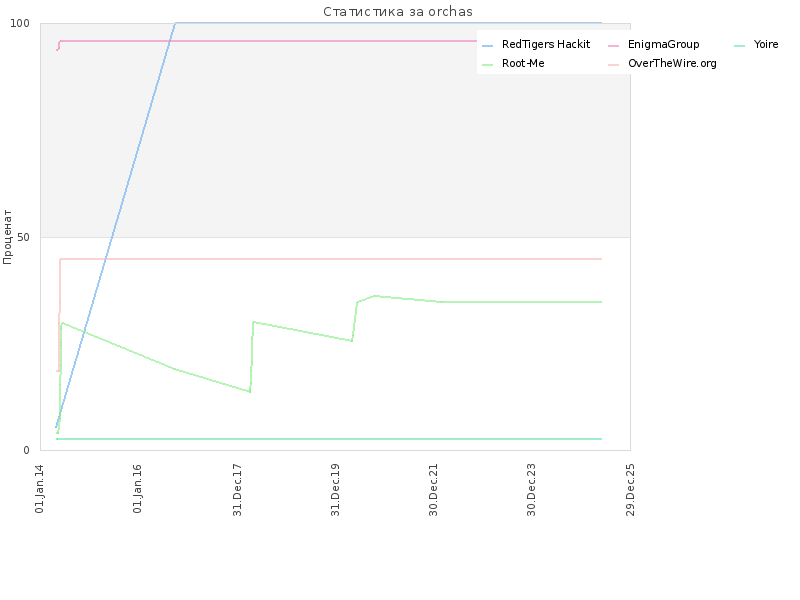Click the 30.Dec.21 x-axis date label
Screen dimensions: 800x600
pyautogui.click(x=434, y=490)
